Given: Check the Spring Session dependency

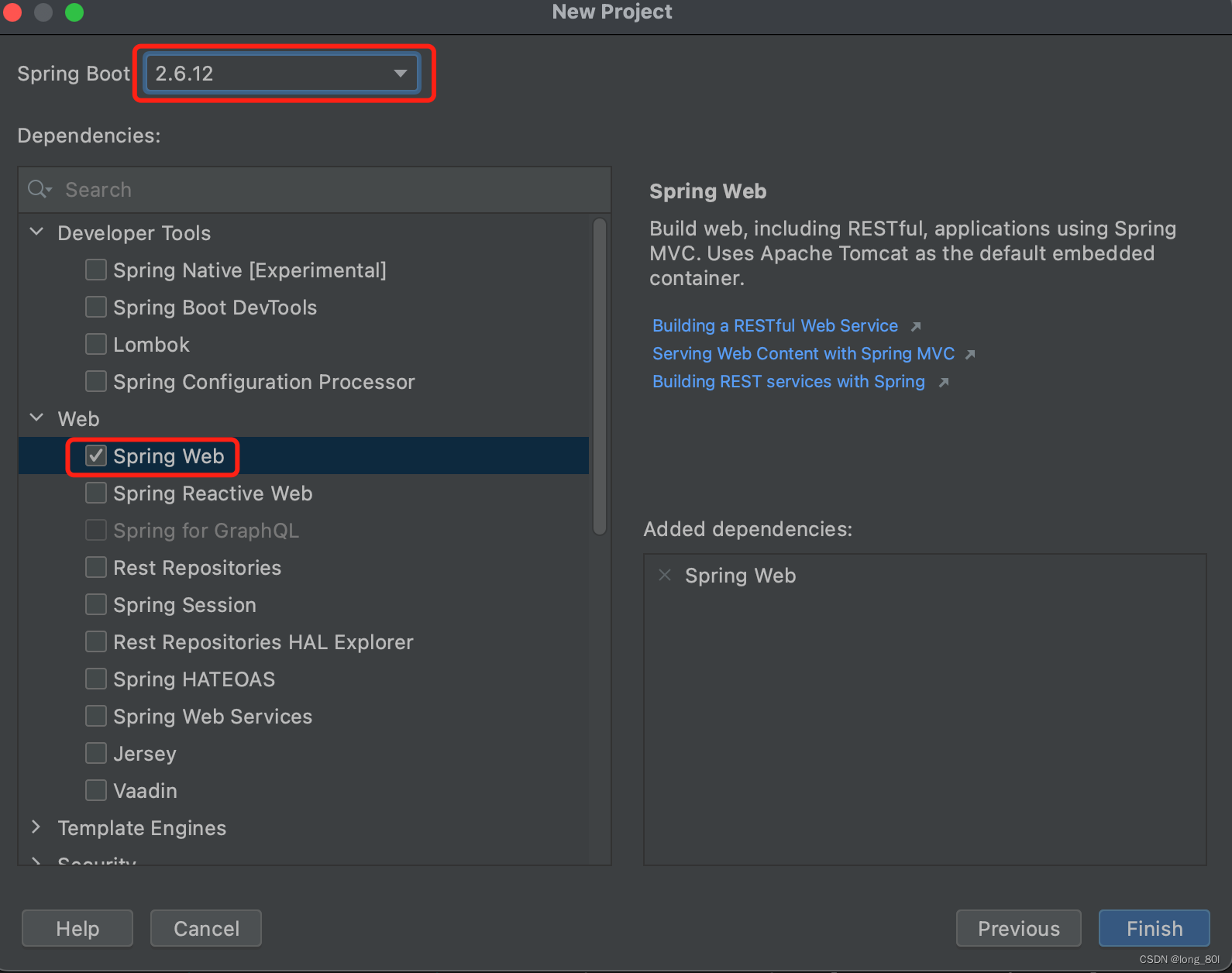Looking at the screenshot, I should 96,604.
